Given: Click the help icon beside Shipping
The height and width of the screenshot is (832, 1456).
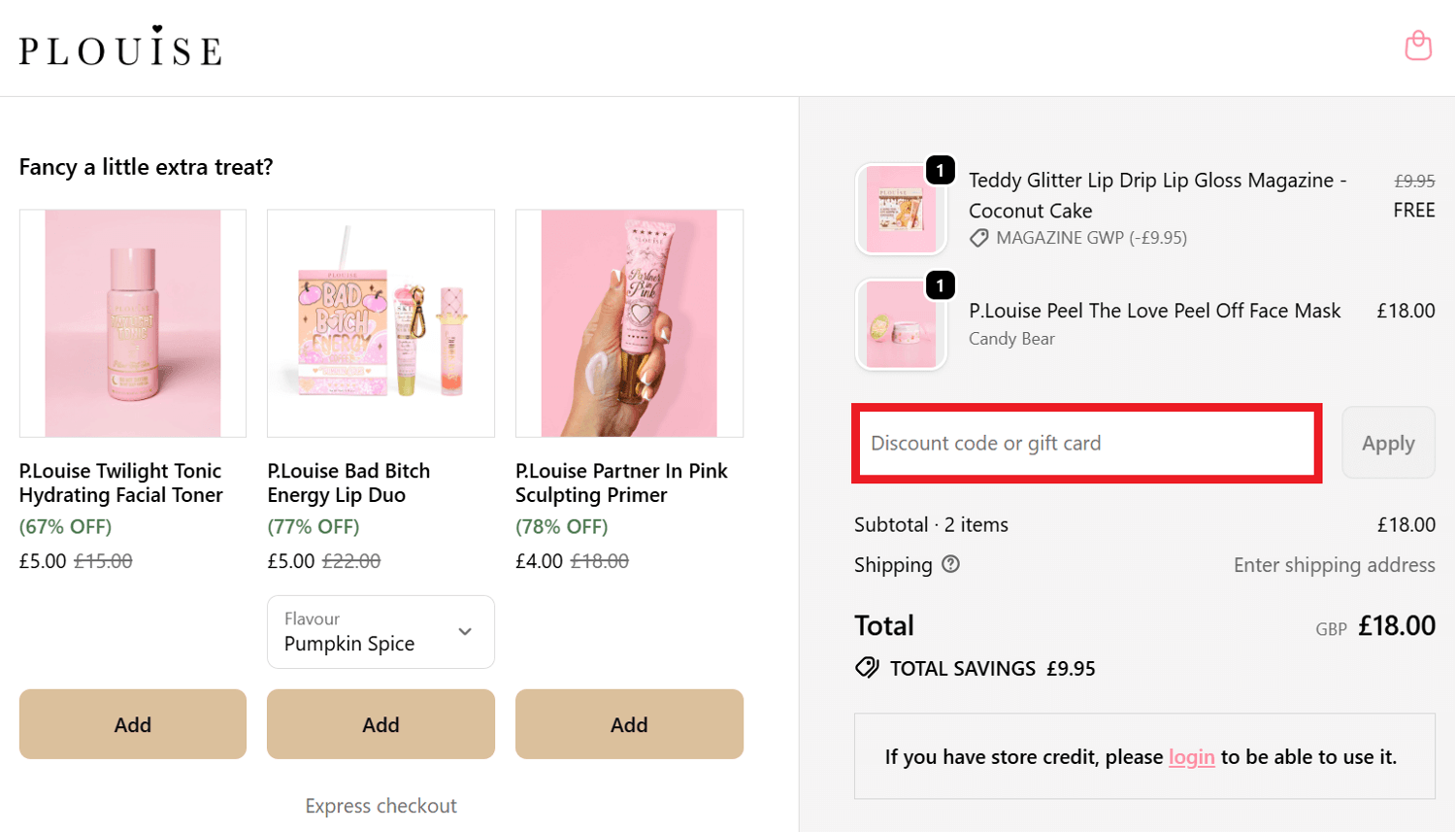Looking at the screenshot, I should click(950, 564).
